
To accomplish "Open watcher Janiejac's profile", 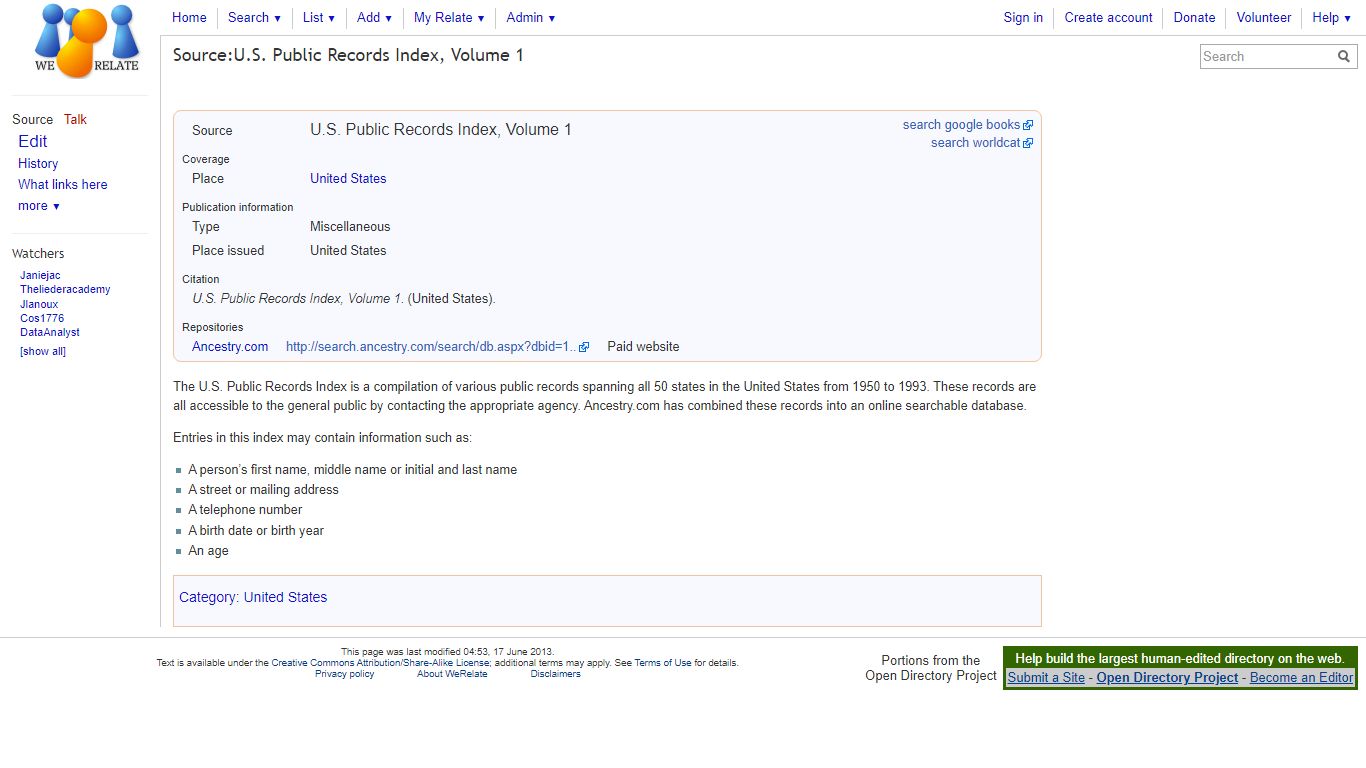I will point(40,275).
